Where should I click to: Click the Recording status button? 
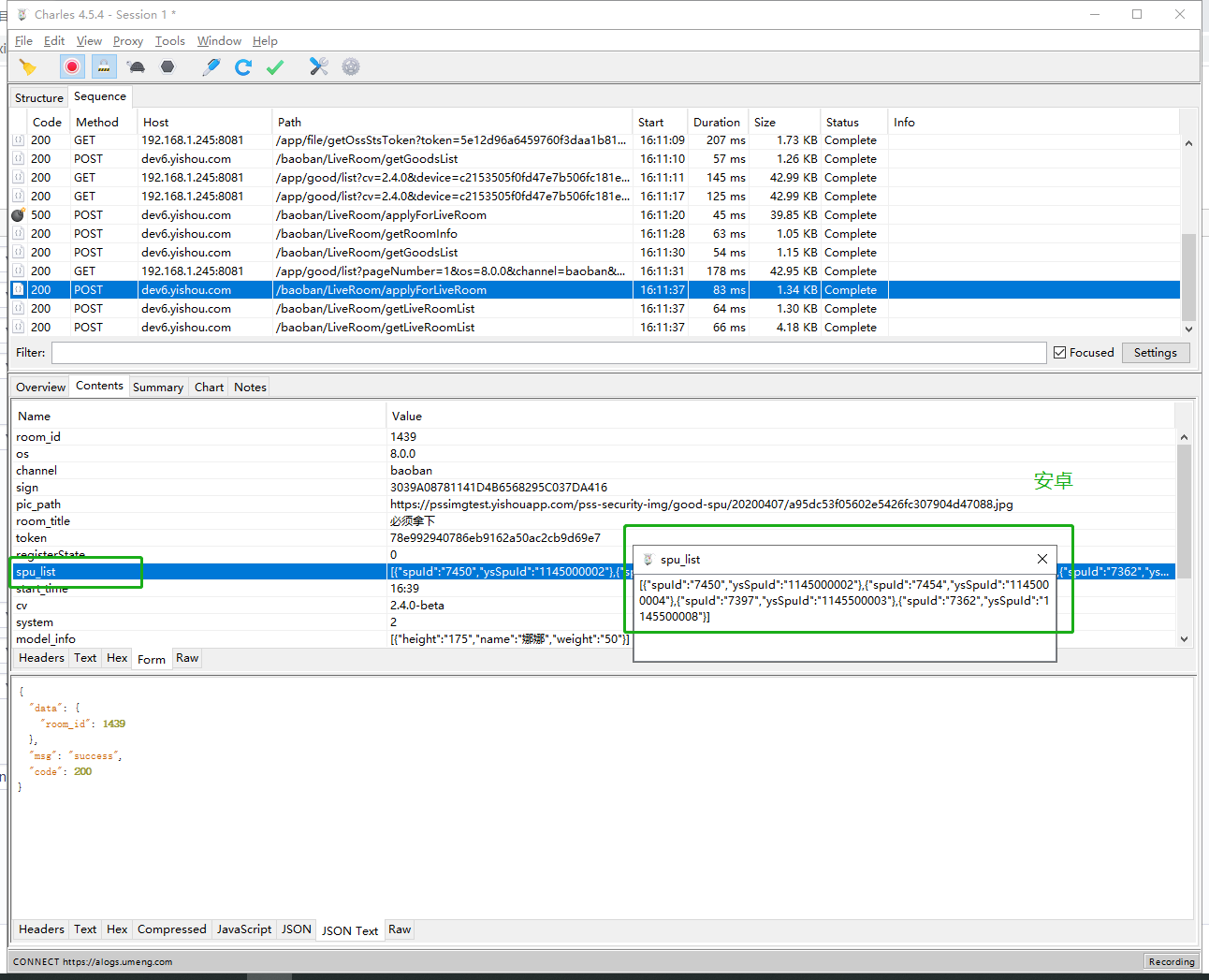pyautogui.click(x=1172, y=961)
